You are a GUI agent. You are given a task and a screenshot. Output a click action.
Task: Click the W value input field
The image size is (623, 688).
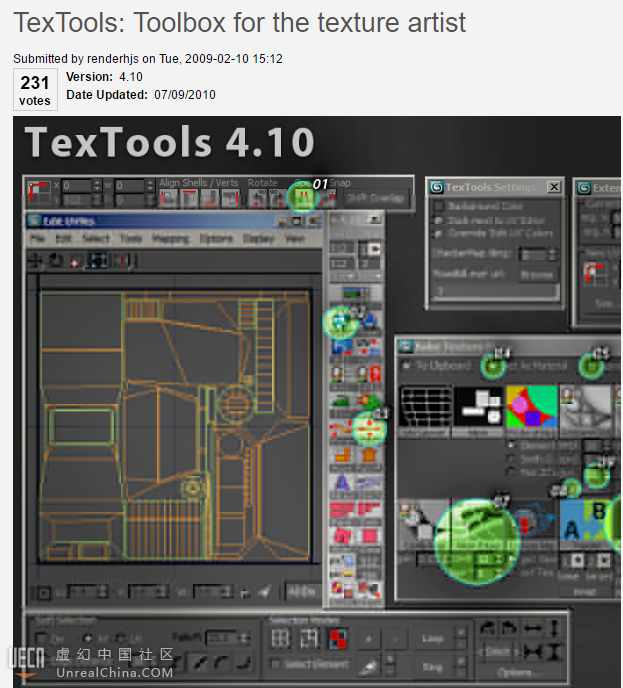click(x=130, y=186)
